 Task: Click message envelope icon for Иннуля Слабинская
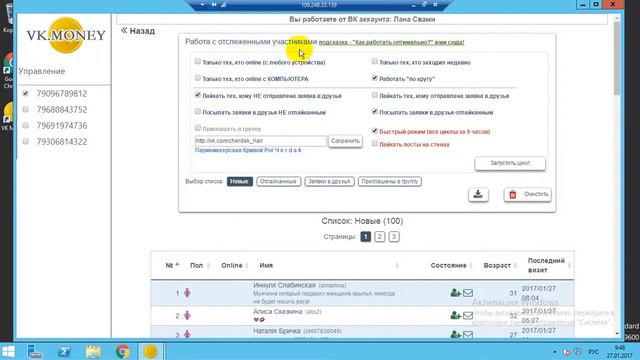coord(468,293)
